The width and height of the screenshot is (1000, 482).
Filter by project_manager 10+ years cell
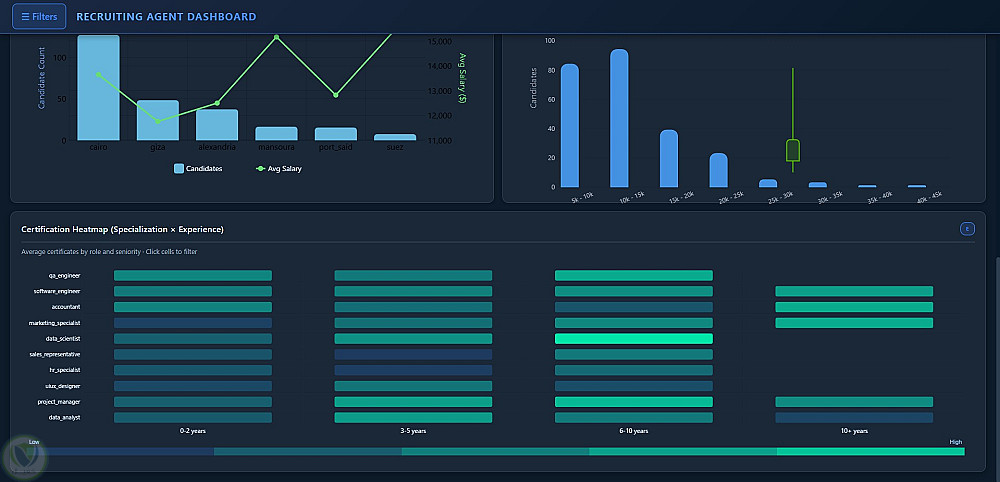(854, 402)
